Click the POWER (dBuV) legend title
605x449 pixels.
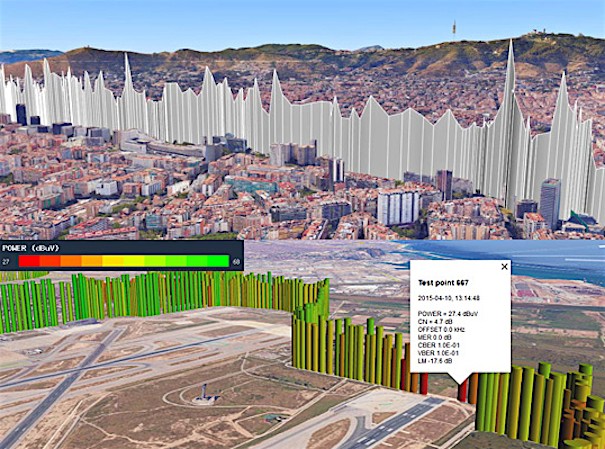(29, 247)
